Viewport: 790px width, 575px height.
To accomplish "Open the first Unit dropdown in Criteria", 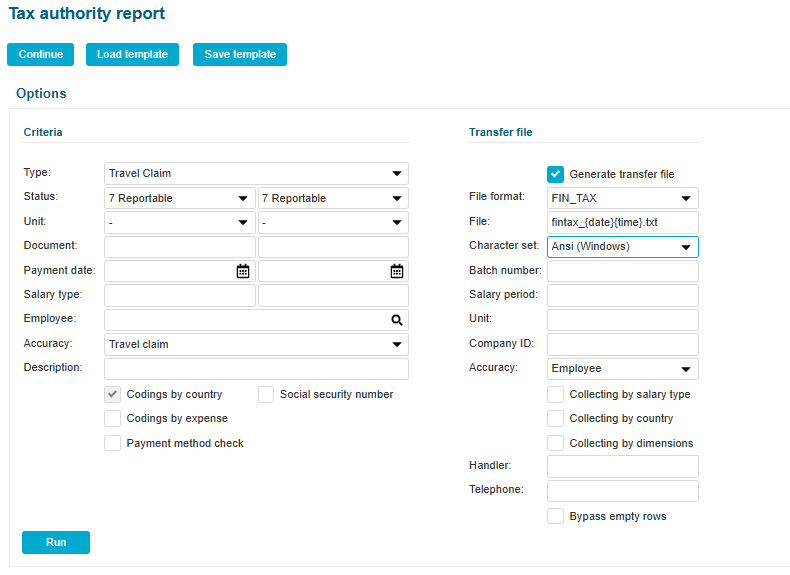I will (179, 222).
